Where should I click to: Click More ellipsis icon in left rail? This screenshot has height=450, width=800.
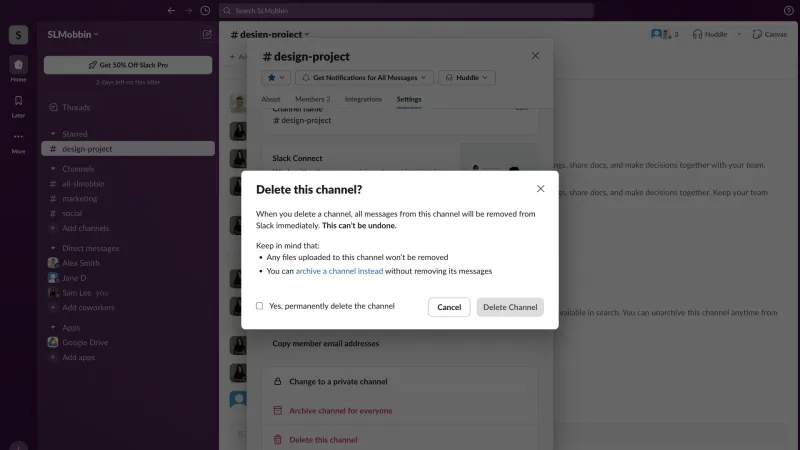[18, 136]
